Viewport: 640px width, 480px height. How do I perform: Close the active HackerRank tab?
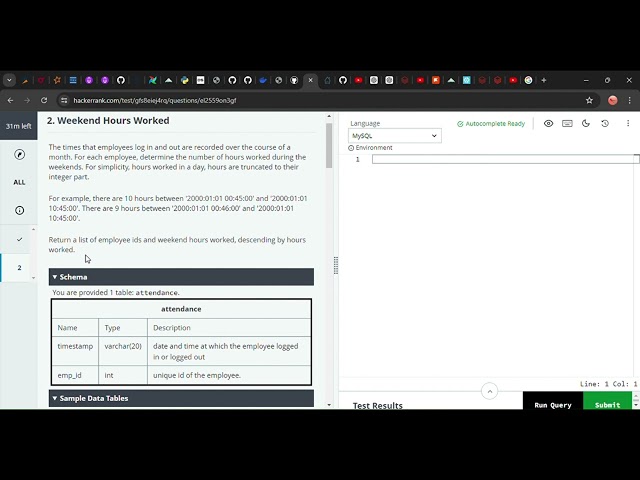click(310, 80)
